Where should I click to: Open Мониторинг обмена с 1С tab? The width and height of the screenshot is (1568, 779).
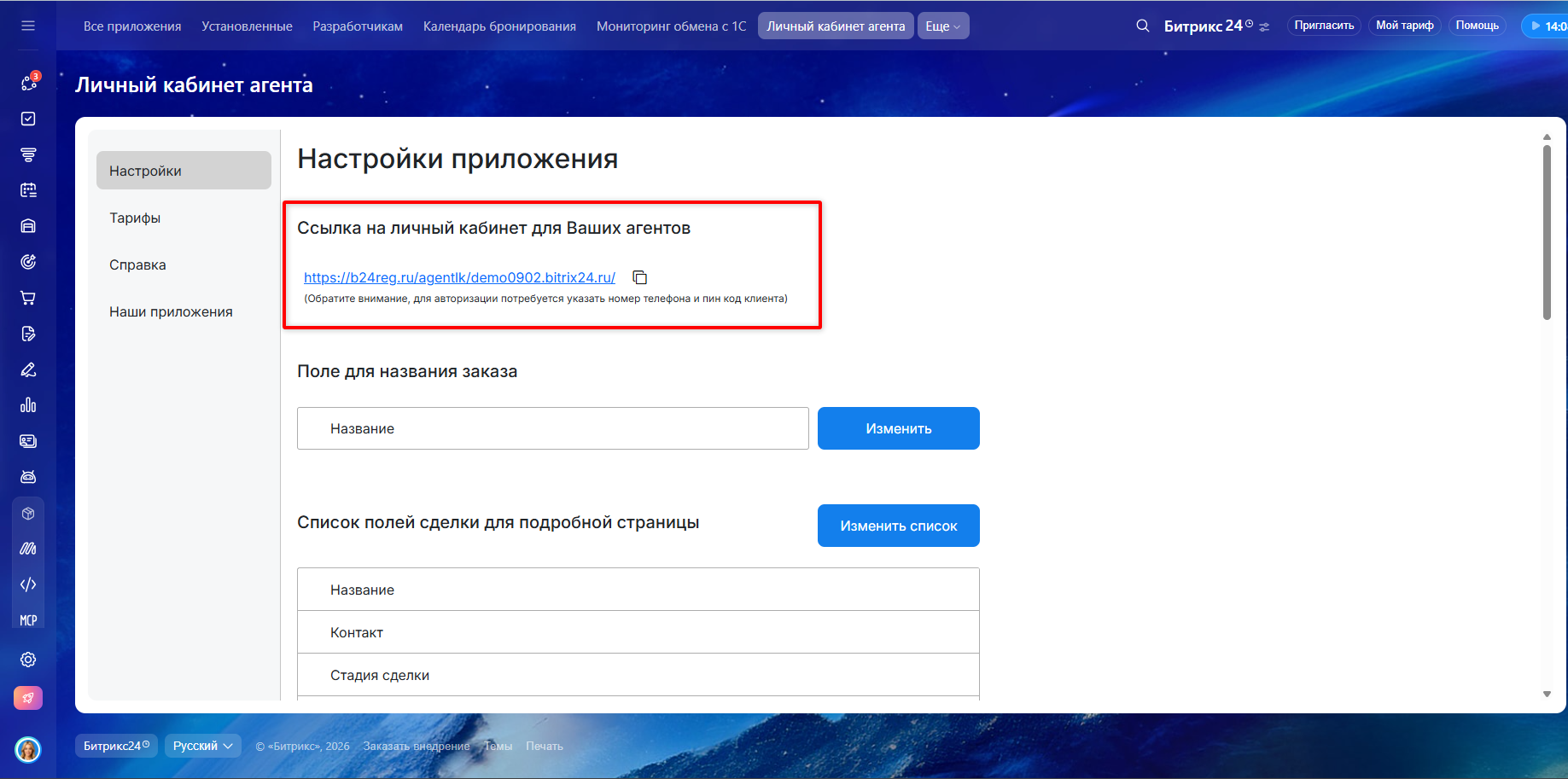(671, 26)
